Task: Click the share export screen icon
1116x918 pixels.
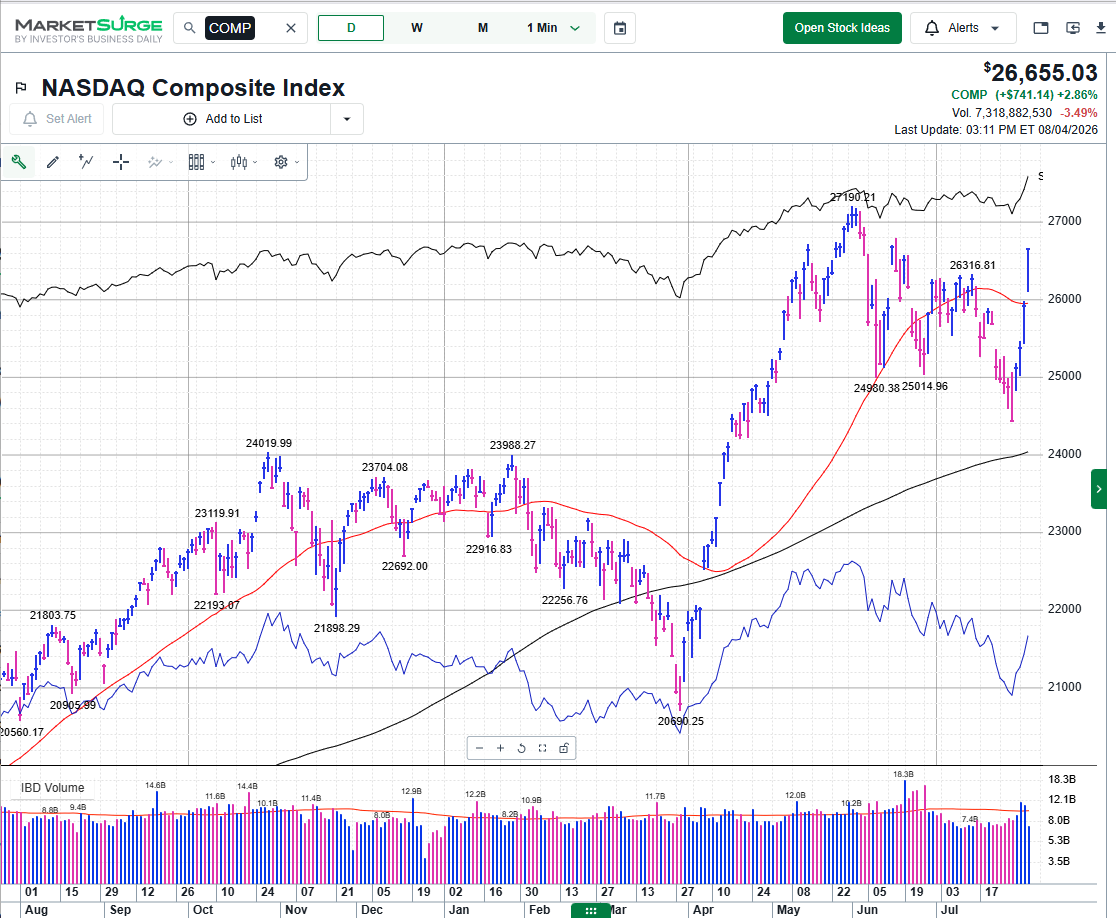Action: click(x=1073, y=28)
